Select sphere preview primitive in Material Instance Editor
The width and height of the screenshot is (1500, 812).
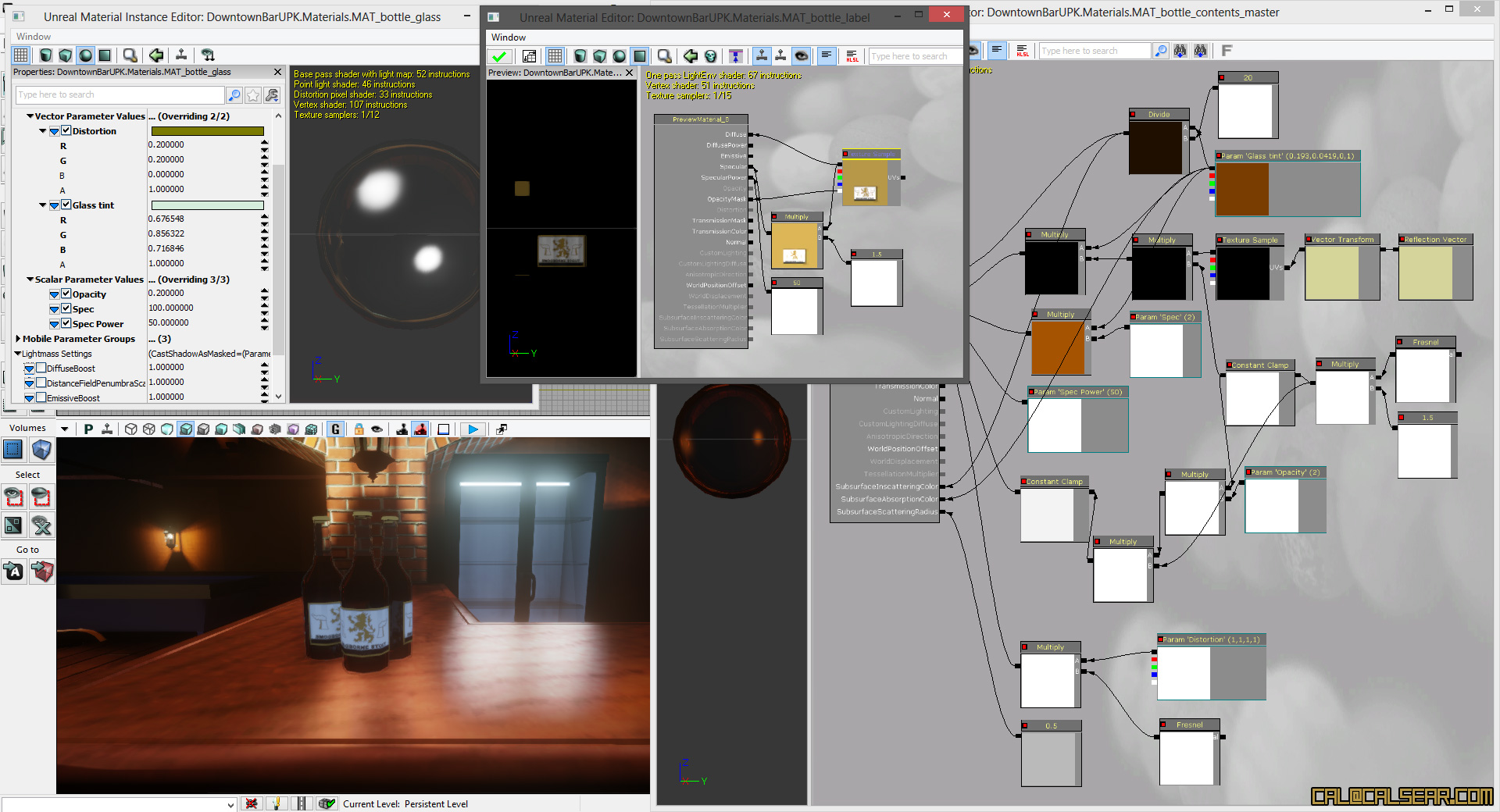click(85, 55)
